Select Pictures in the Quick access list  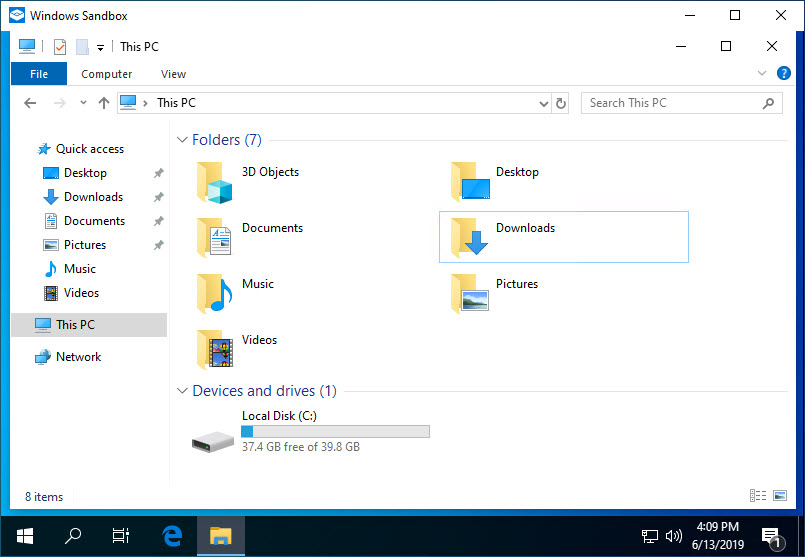[x=85, y=245]
